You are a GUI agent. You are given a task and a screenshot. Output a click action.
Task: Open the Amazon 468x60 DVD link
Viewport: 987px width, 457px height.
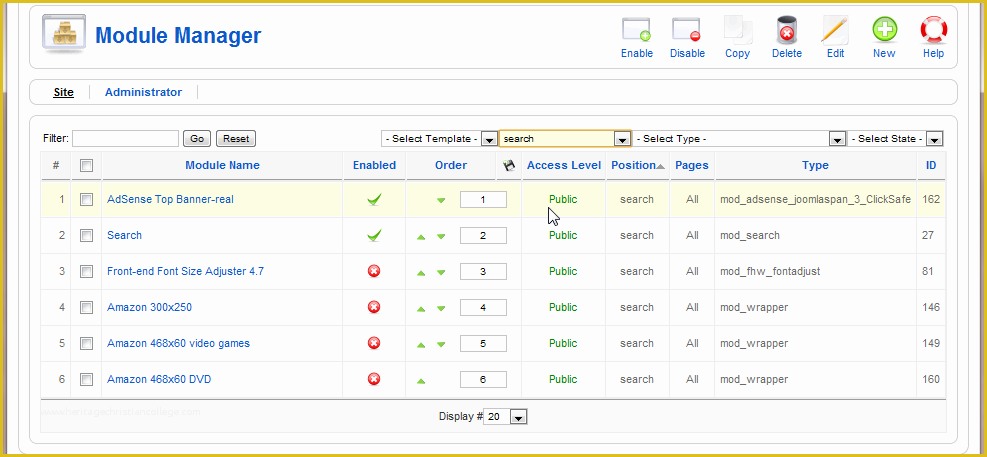159,379
